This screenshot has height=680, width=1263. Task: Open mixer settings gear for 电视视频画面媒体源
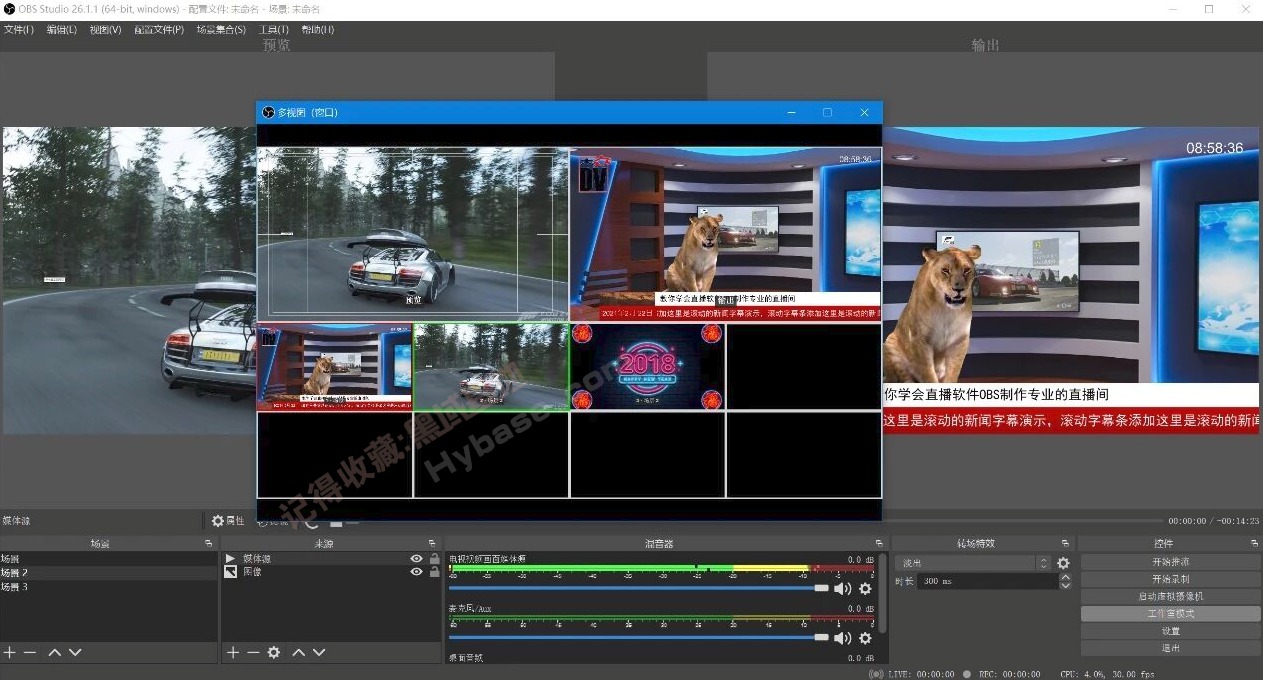point(864,589)
